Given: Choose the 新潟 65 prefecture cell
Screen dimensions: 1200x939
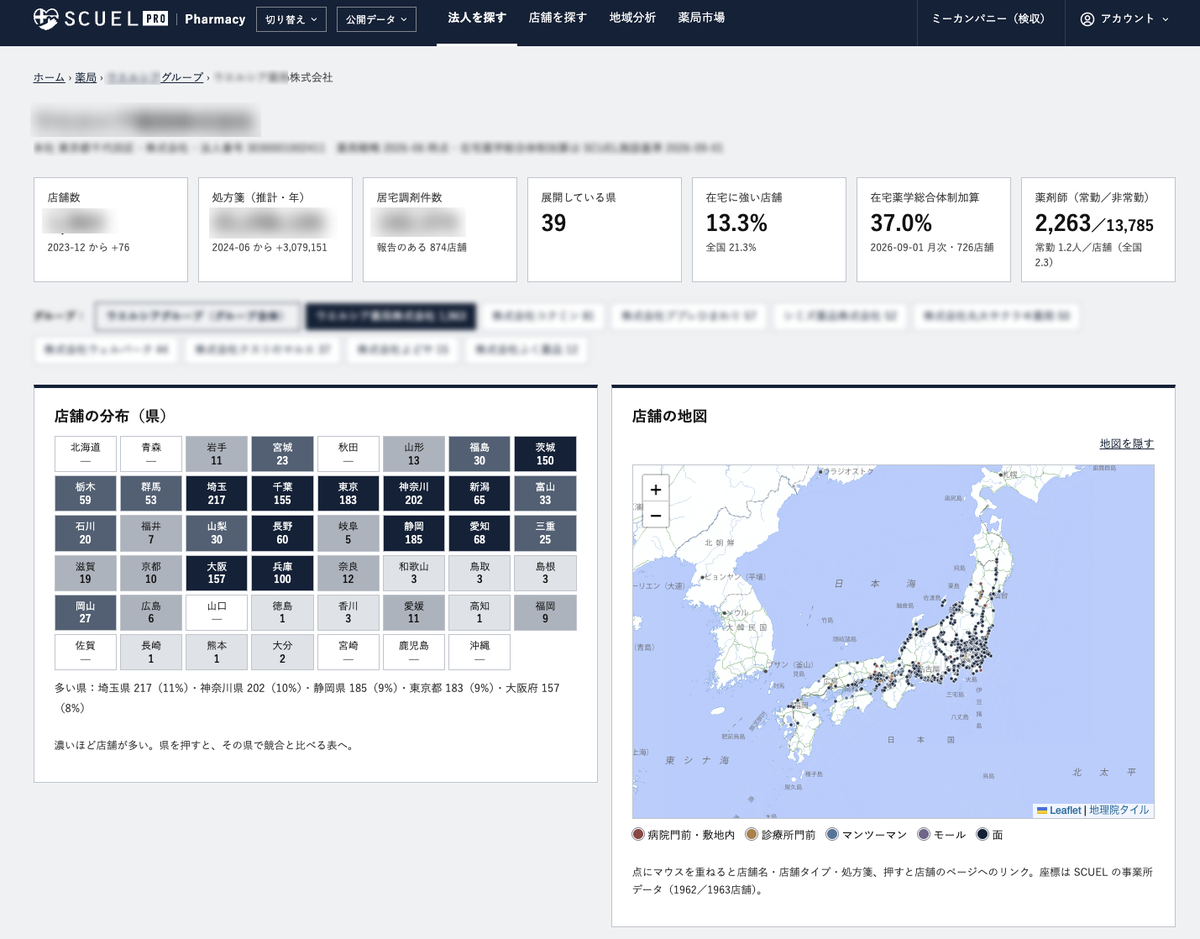Looking at the screenshot, I should [x=479, y=494].
